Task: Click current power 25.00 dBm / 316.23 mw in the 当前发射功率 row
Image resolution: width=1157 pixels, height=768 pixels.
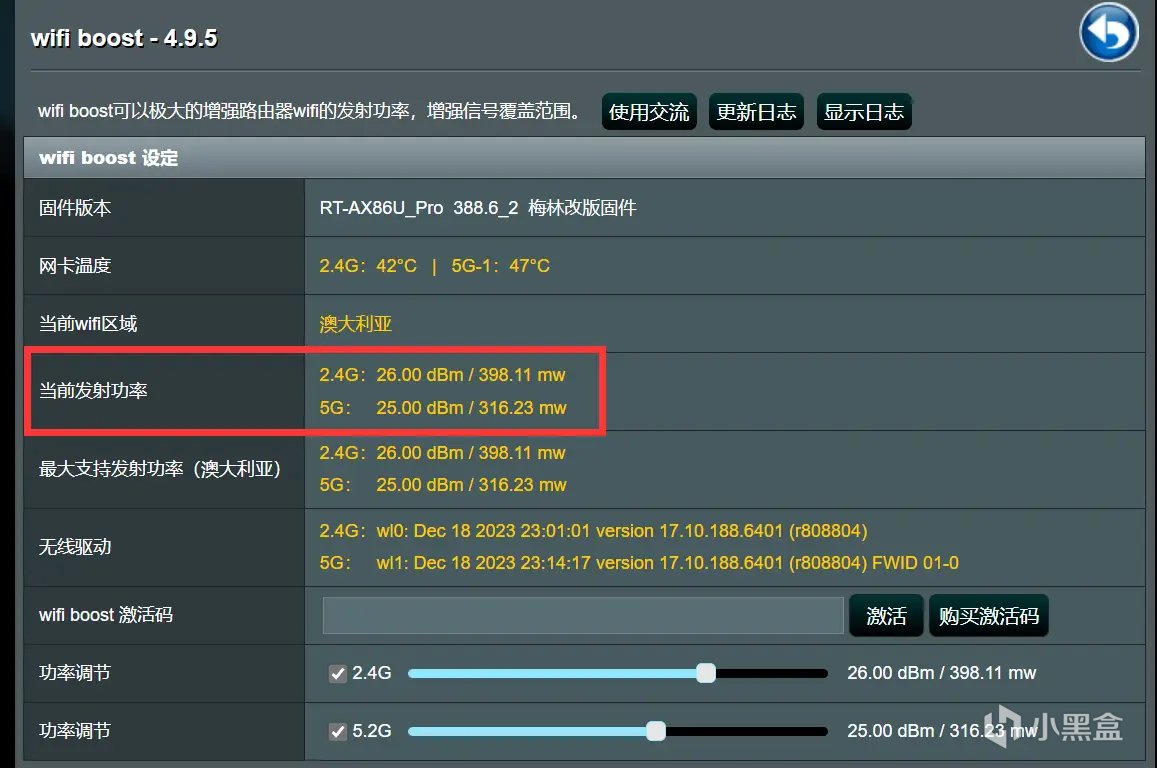Action: (472, 408)
